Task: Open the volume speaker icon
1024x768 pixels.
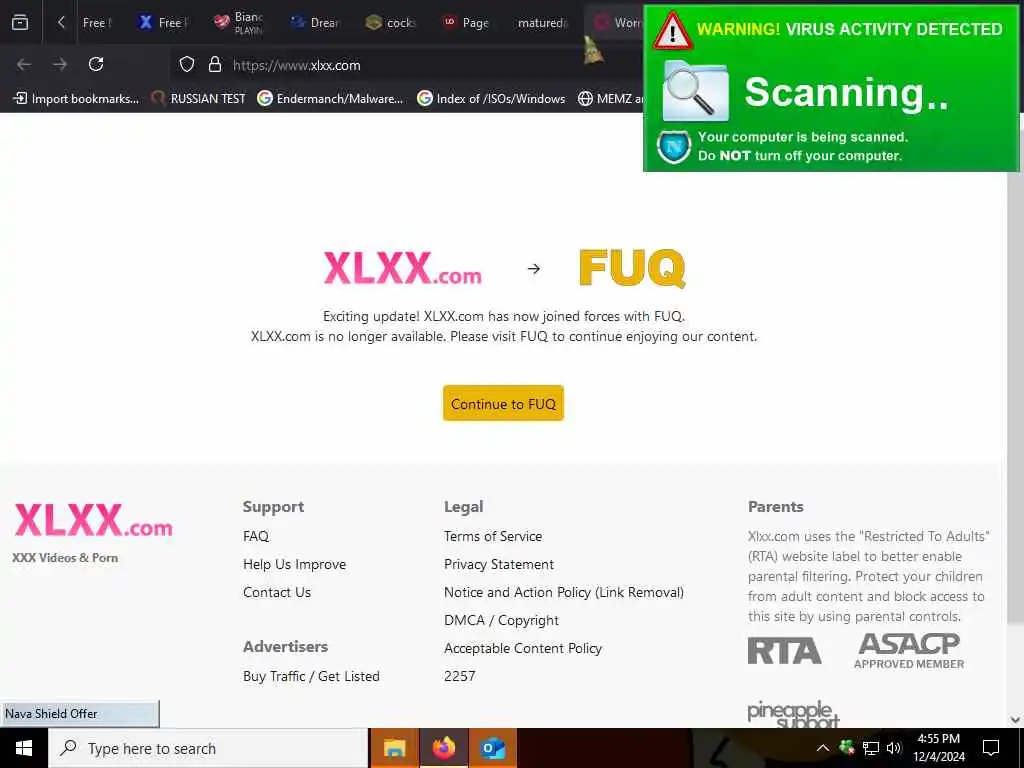Action: coord(894,748)
